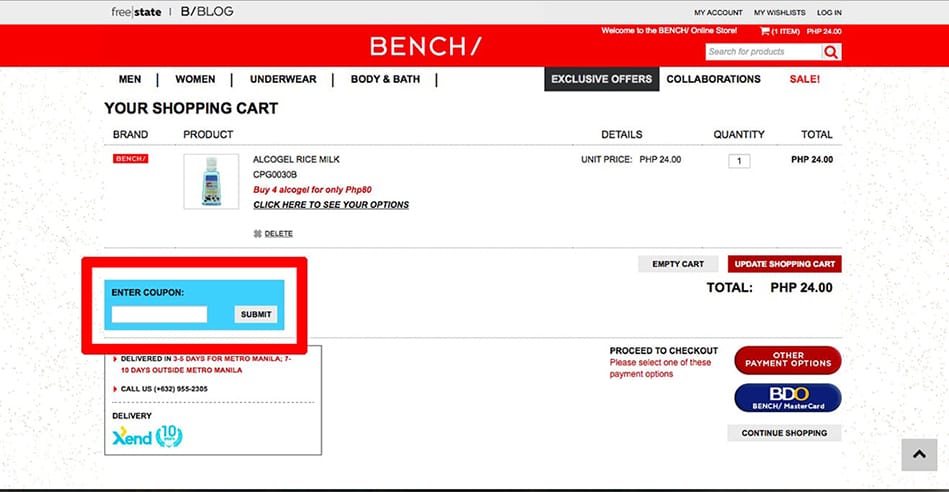
Task: Click the Buy 4 alcogel promo text
Action: [x=312, y=190]
